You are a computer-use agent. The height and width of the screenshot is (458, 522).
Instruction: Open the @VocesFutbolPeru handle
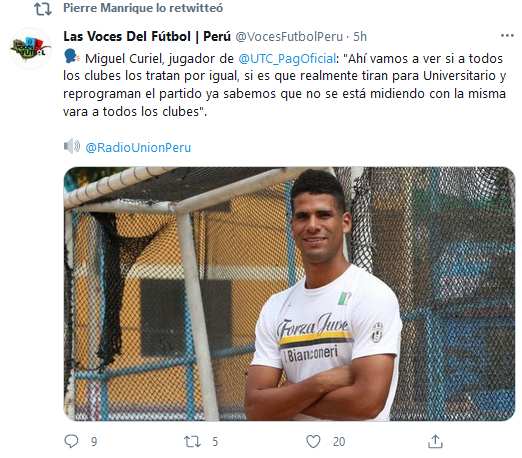289,36
